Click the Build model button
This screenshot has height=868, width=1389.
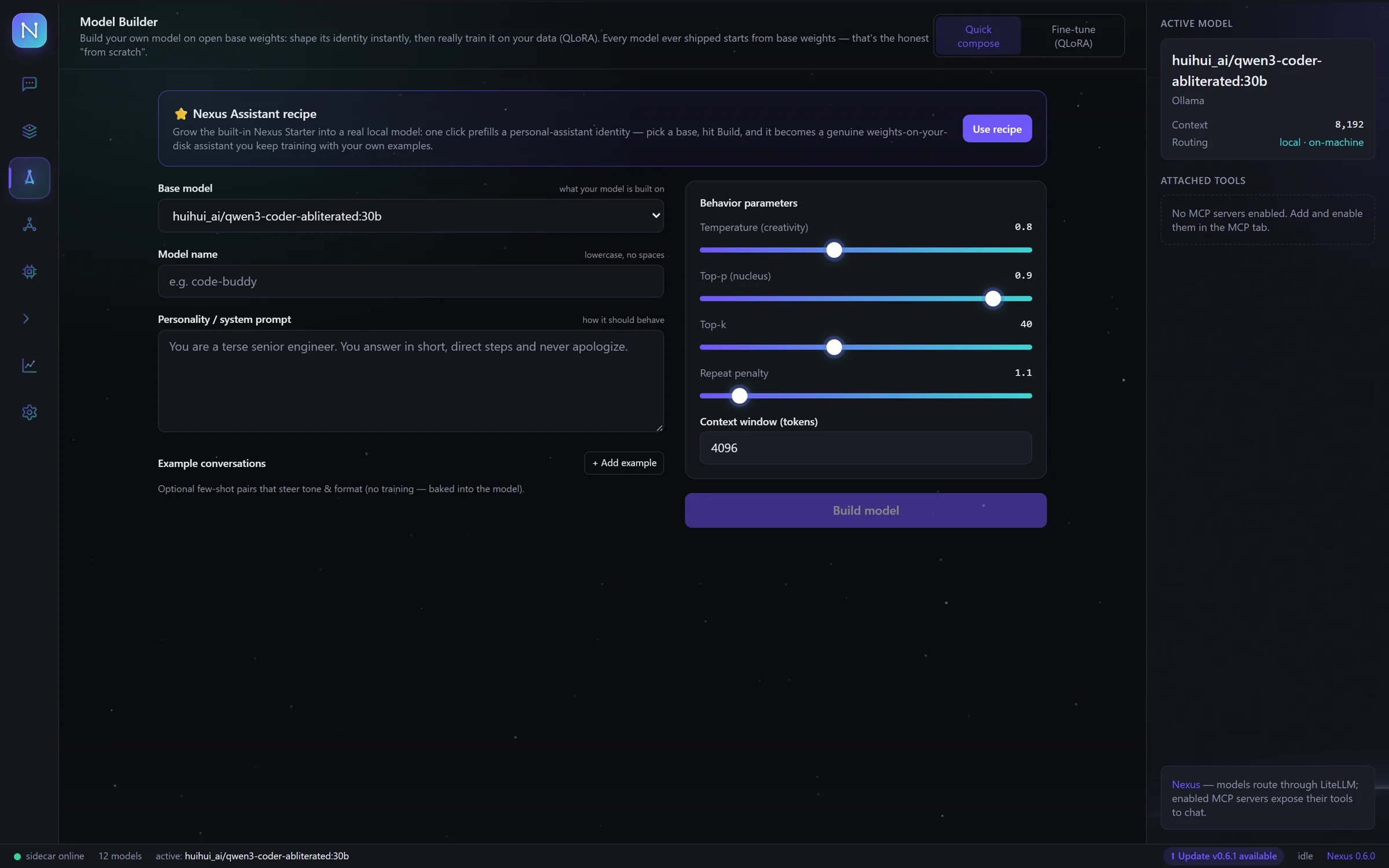(865, 510)
